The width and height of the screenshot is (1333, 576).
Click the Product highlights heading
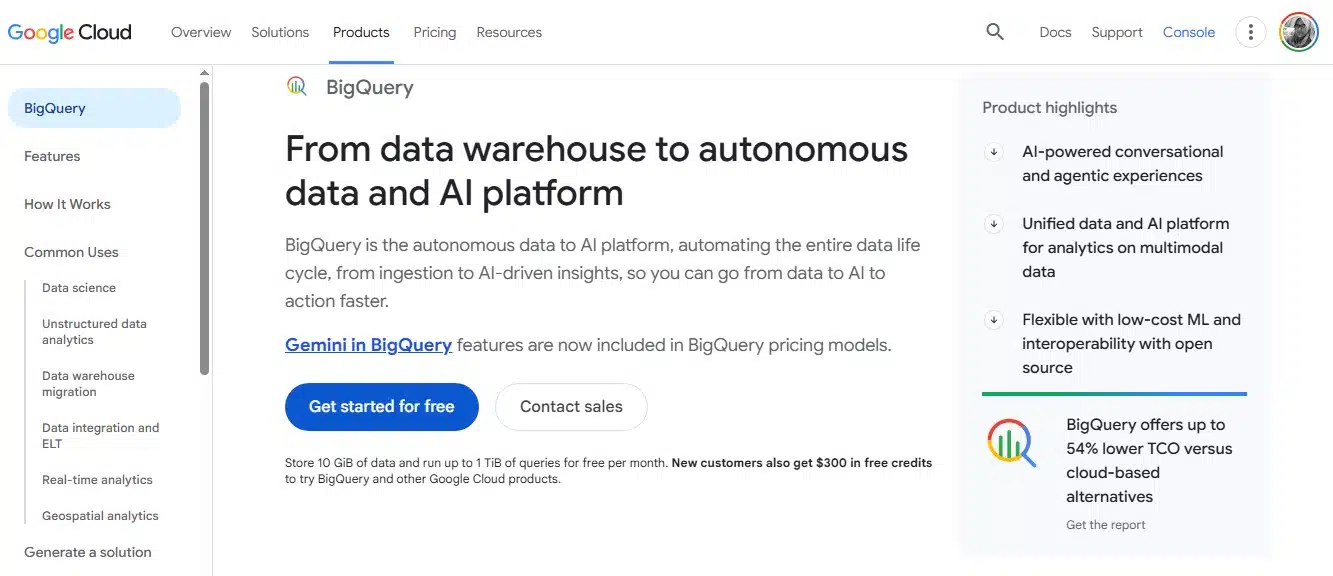coord(1049,108)
